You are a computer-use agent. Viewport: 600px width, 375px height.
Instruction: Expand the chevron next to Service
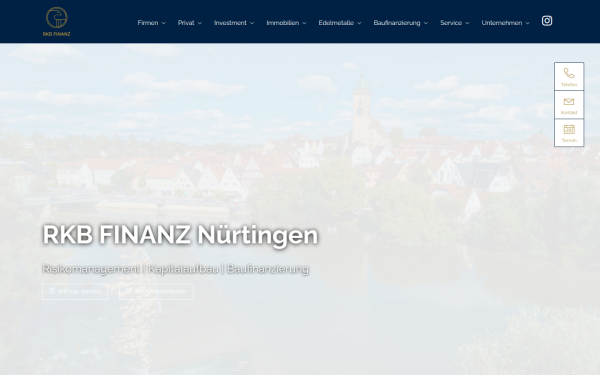point(467,23)
